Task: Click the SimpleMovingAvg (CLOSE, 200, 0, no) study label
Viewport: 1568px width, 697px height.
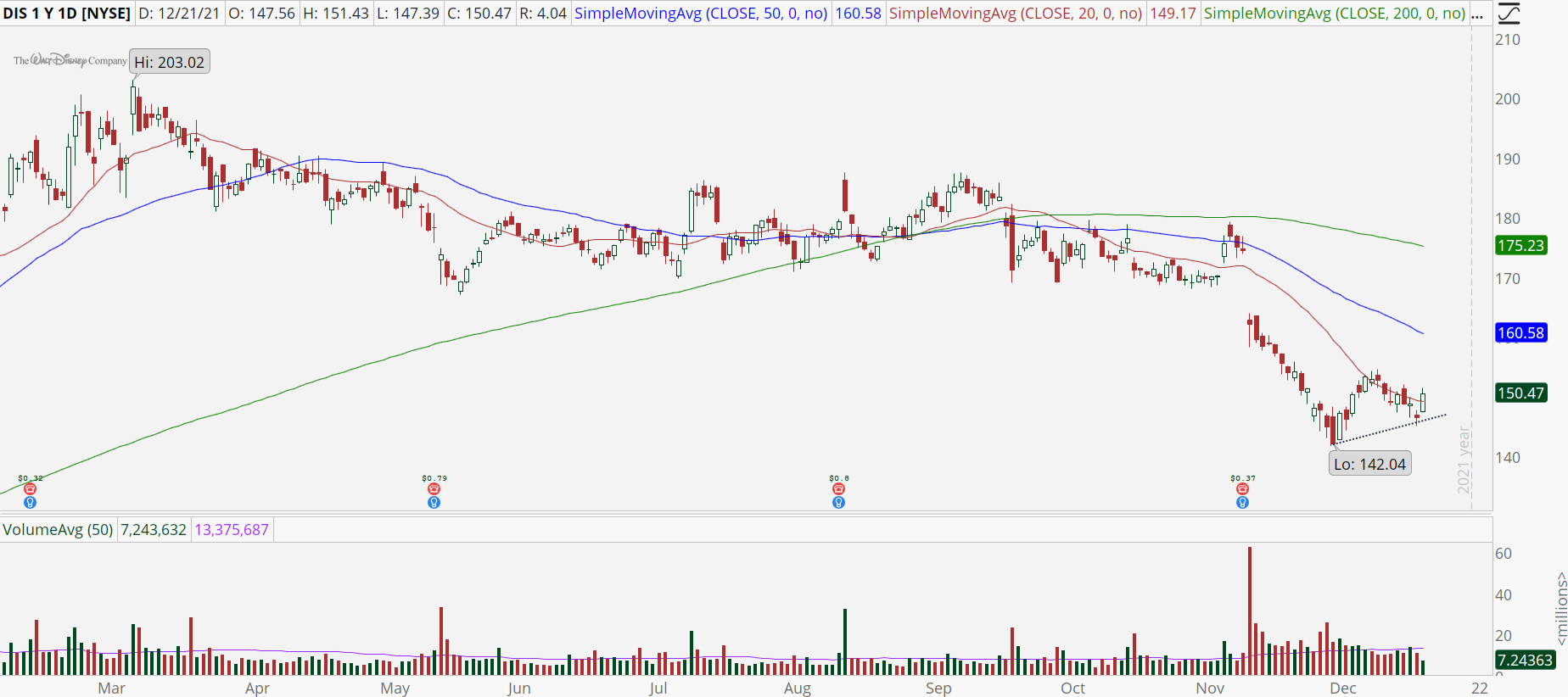Action: point(1335,14)
